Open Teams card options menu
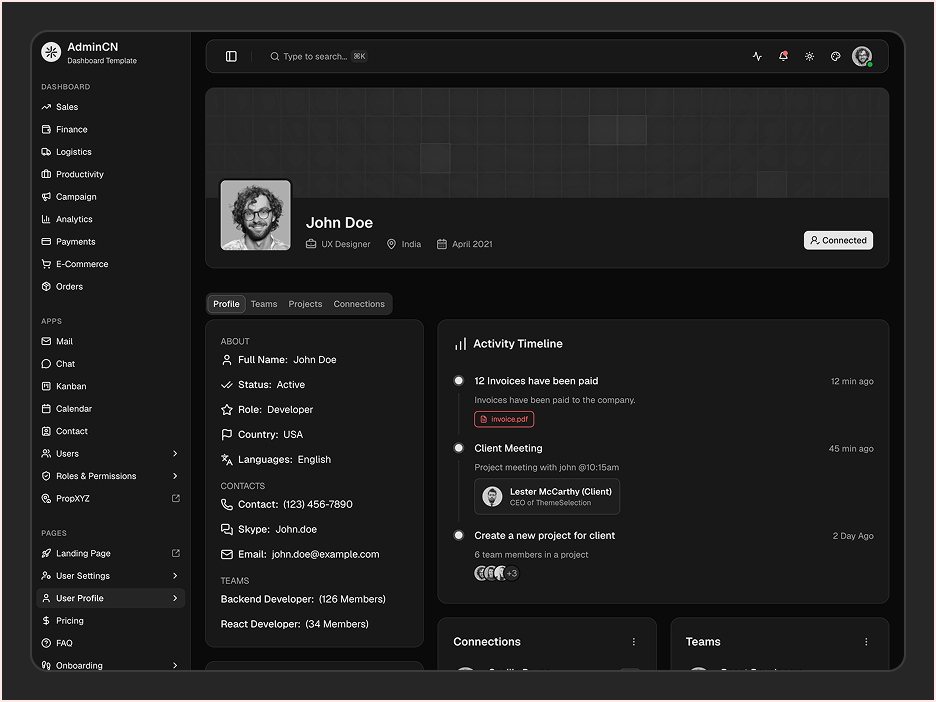This screenshot has height=702, width=936. click(x=866, y=642)
